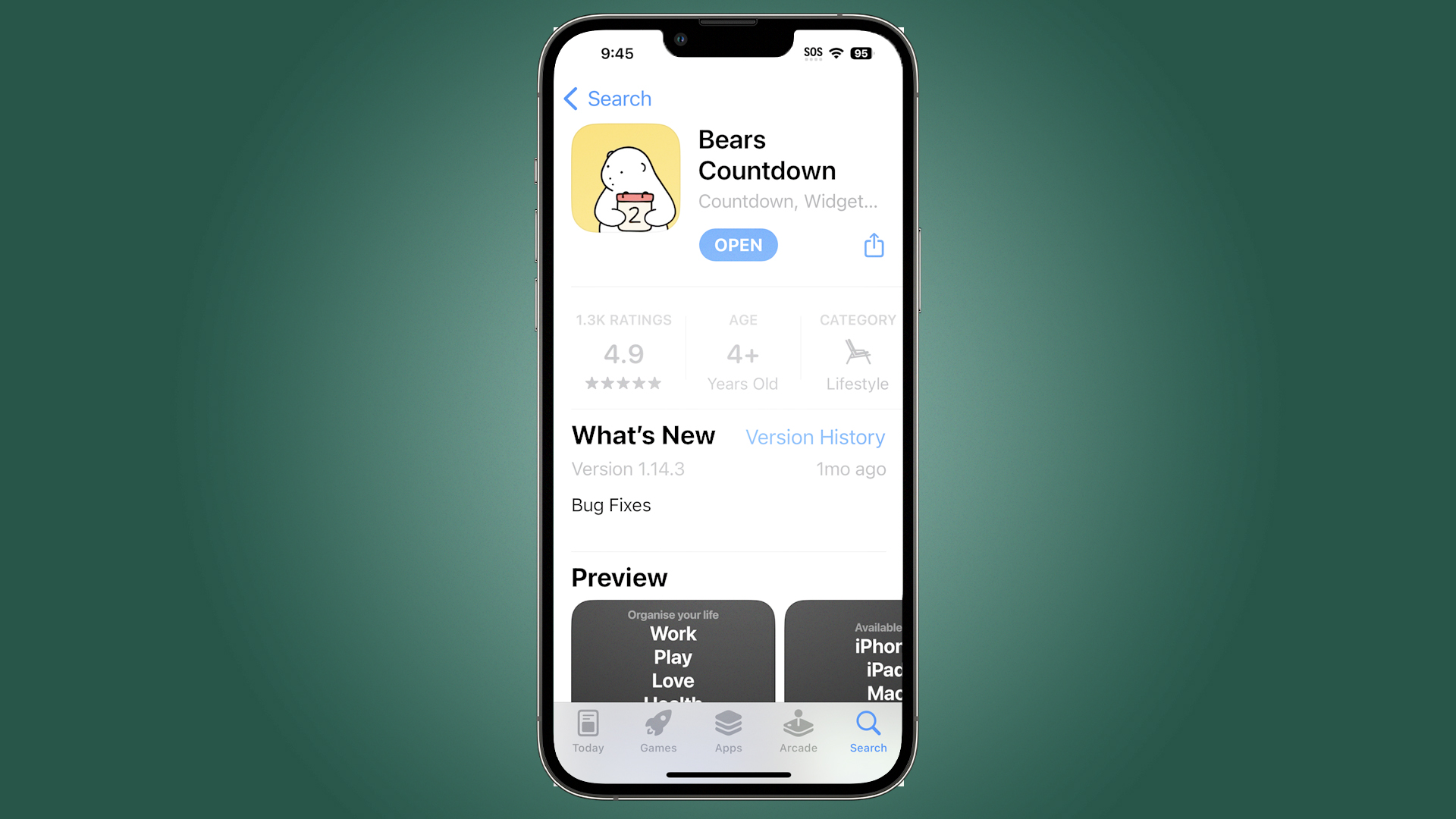Select the Arcade tab in App Store

(797, 730)
